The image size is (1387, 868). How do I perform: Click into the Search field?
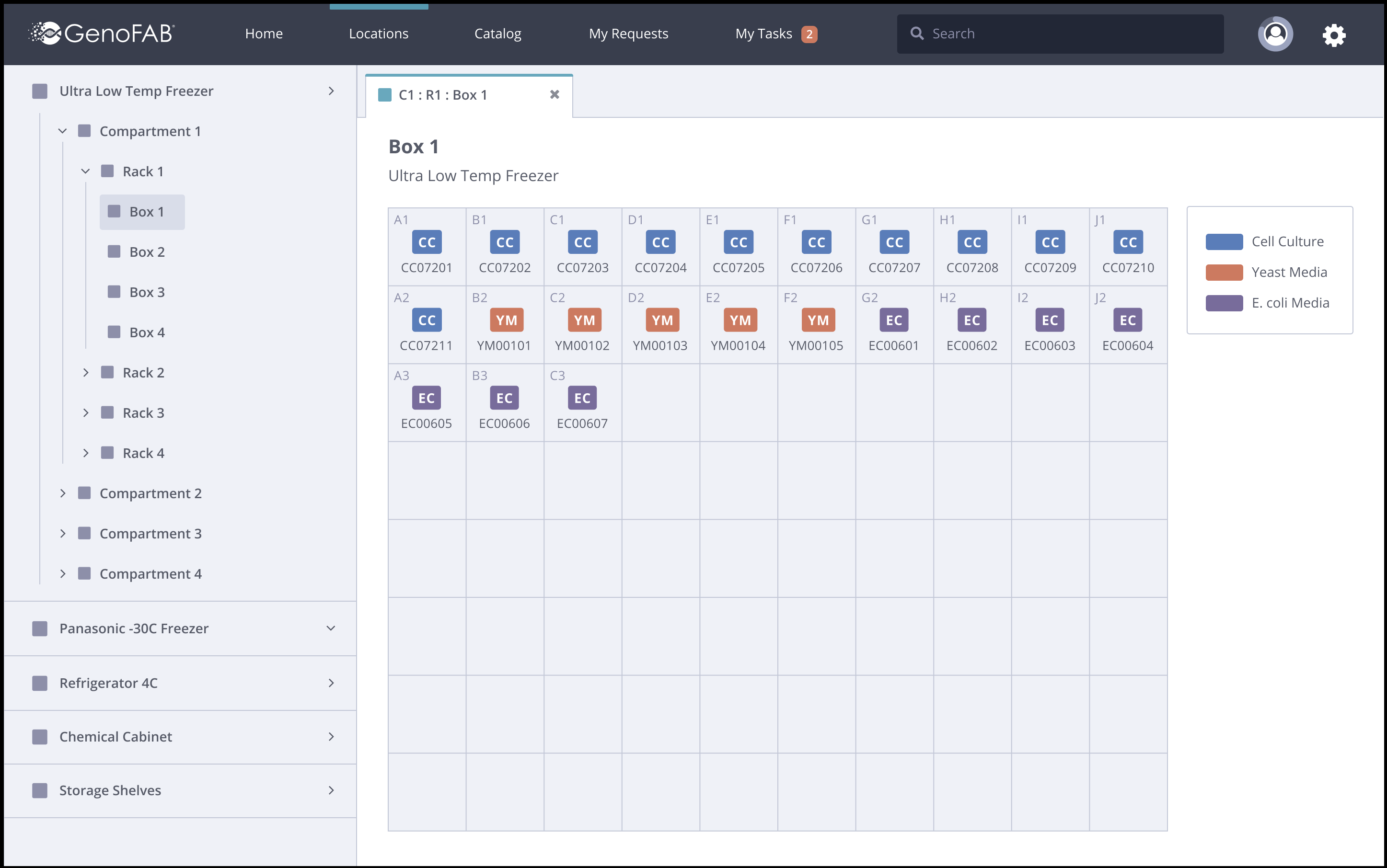click(1060, 34)
